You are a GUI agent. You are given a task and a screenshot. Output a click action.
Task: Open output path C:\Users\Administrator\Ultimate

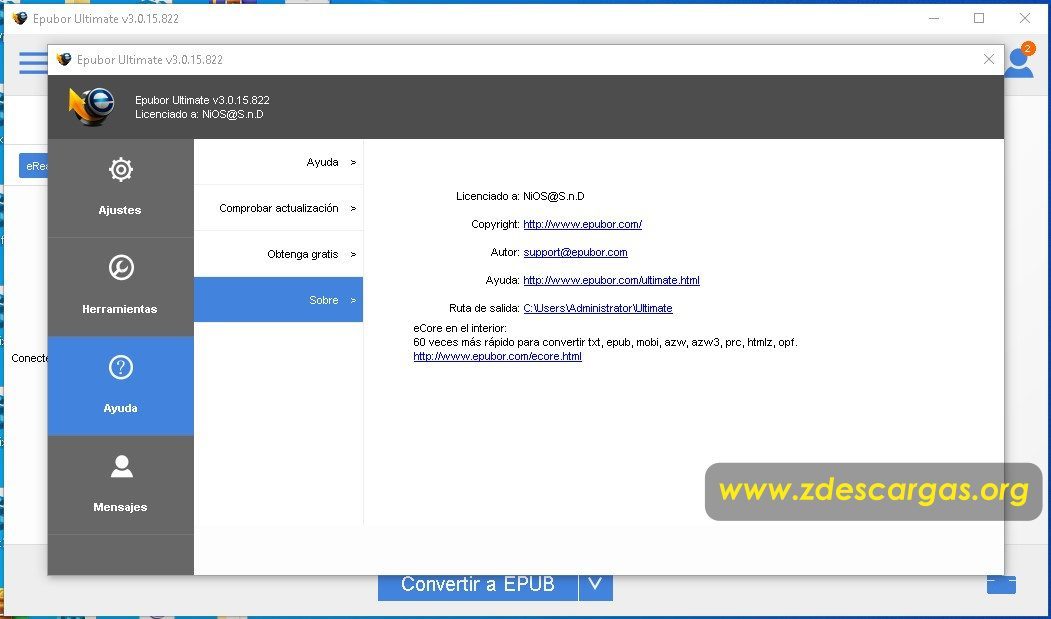tap(598, 308)
